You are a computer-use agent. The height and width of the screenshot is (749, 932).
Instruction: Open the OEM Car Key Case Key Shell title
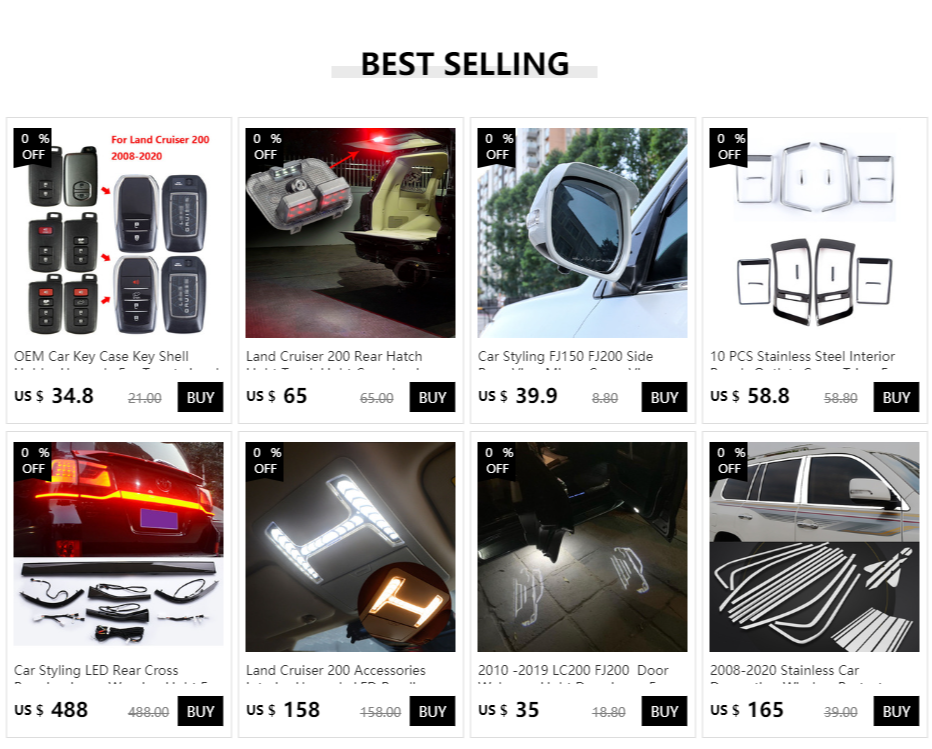click(x=102, y=357)
